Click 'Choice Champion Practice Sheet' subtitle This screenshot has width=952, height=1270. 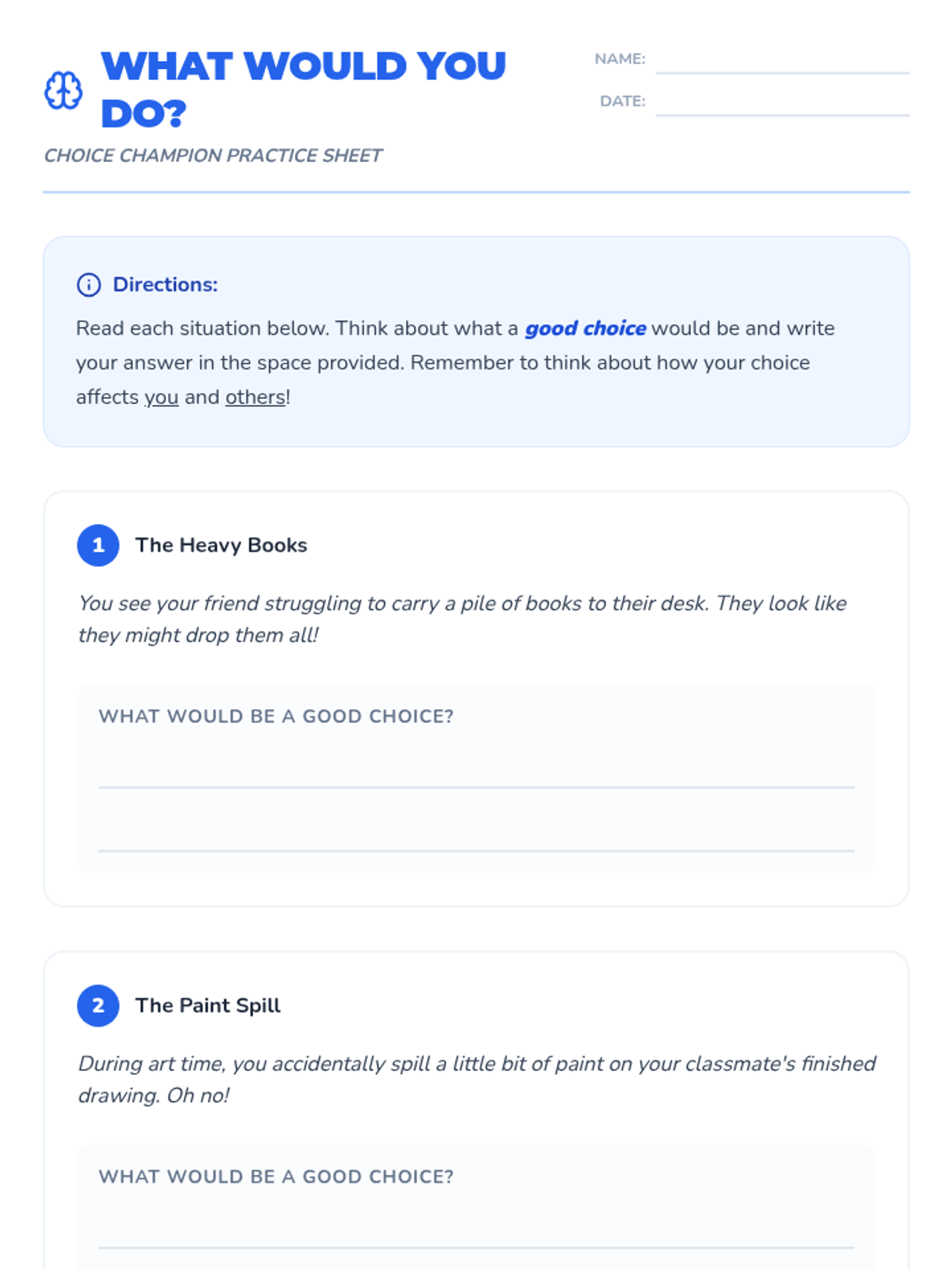pos(213,156)
